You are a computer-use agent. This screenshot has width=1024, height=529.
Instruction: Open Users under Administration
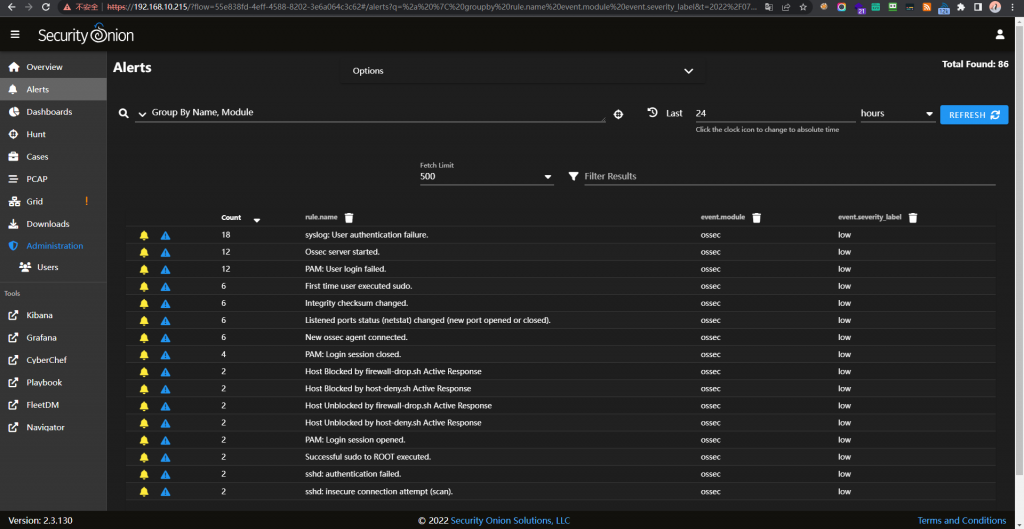click(54, 267)
